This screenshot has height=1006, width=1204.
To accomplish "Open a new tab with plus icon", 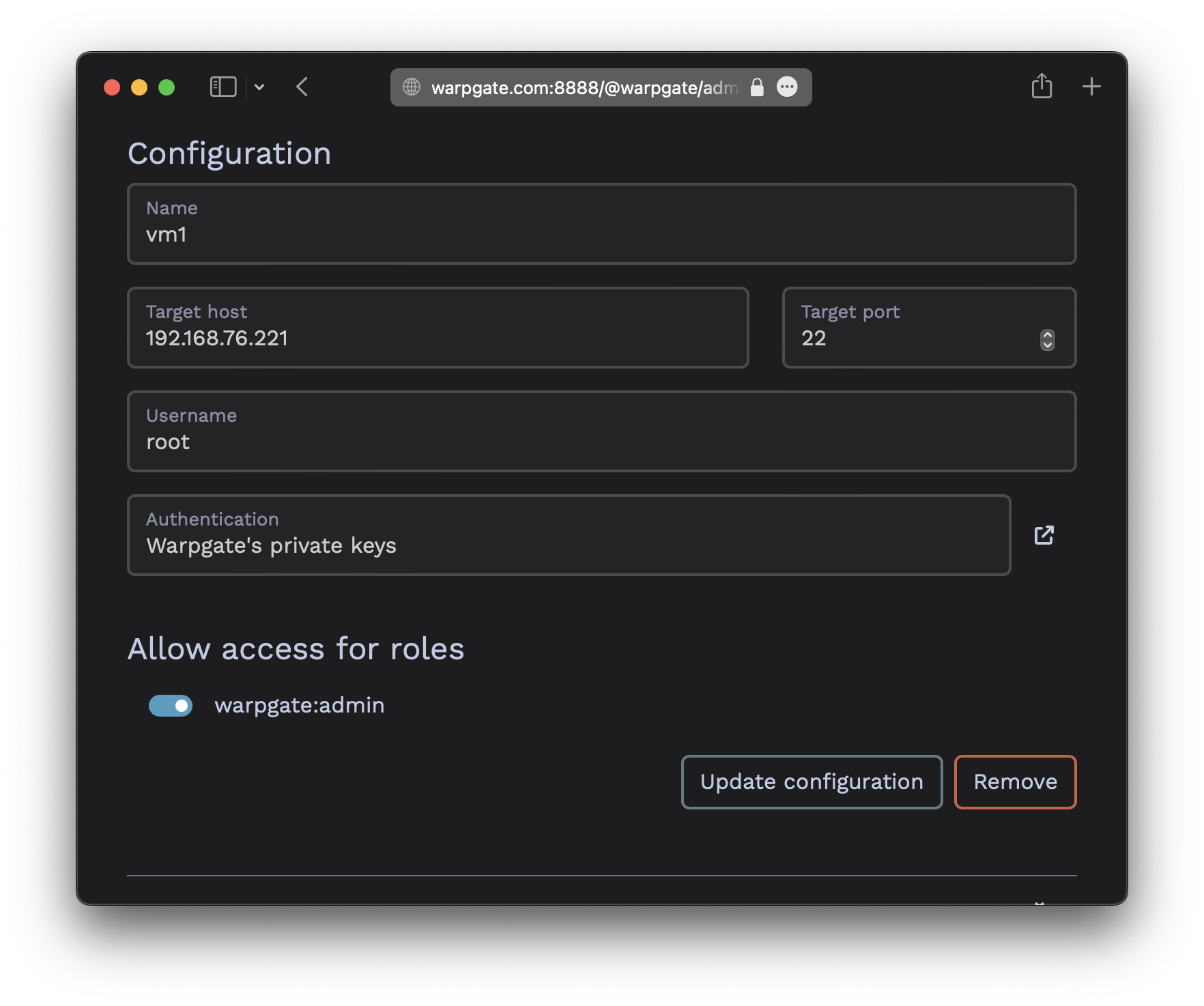I will pyautogui.click(x=1091, y=87).
